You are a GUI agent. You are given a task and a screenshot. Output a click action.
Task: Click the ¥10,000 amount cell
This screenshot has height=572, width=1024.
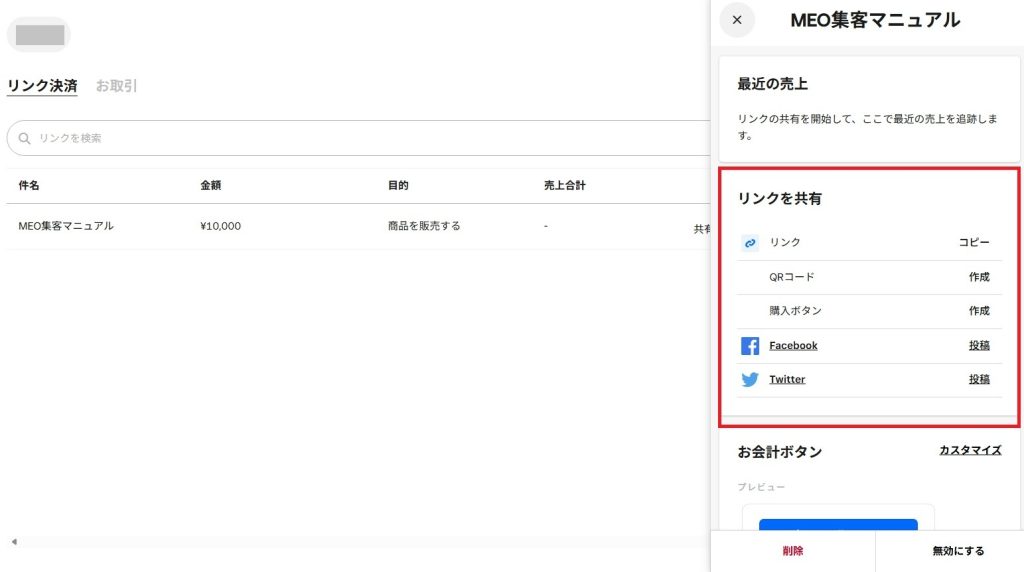point(220,226)
